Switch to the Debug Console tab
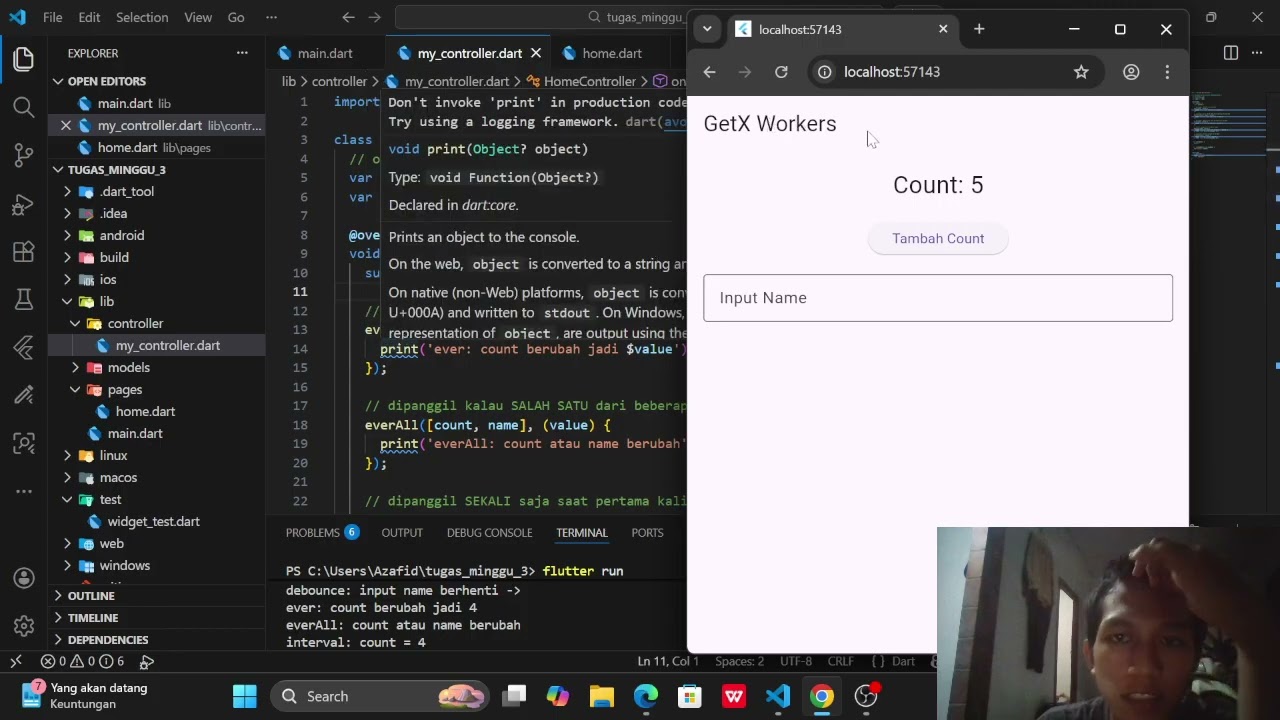Viewport: 1280px width, 720px height. (x=489, y=533)
